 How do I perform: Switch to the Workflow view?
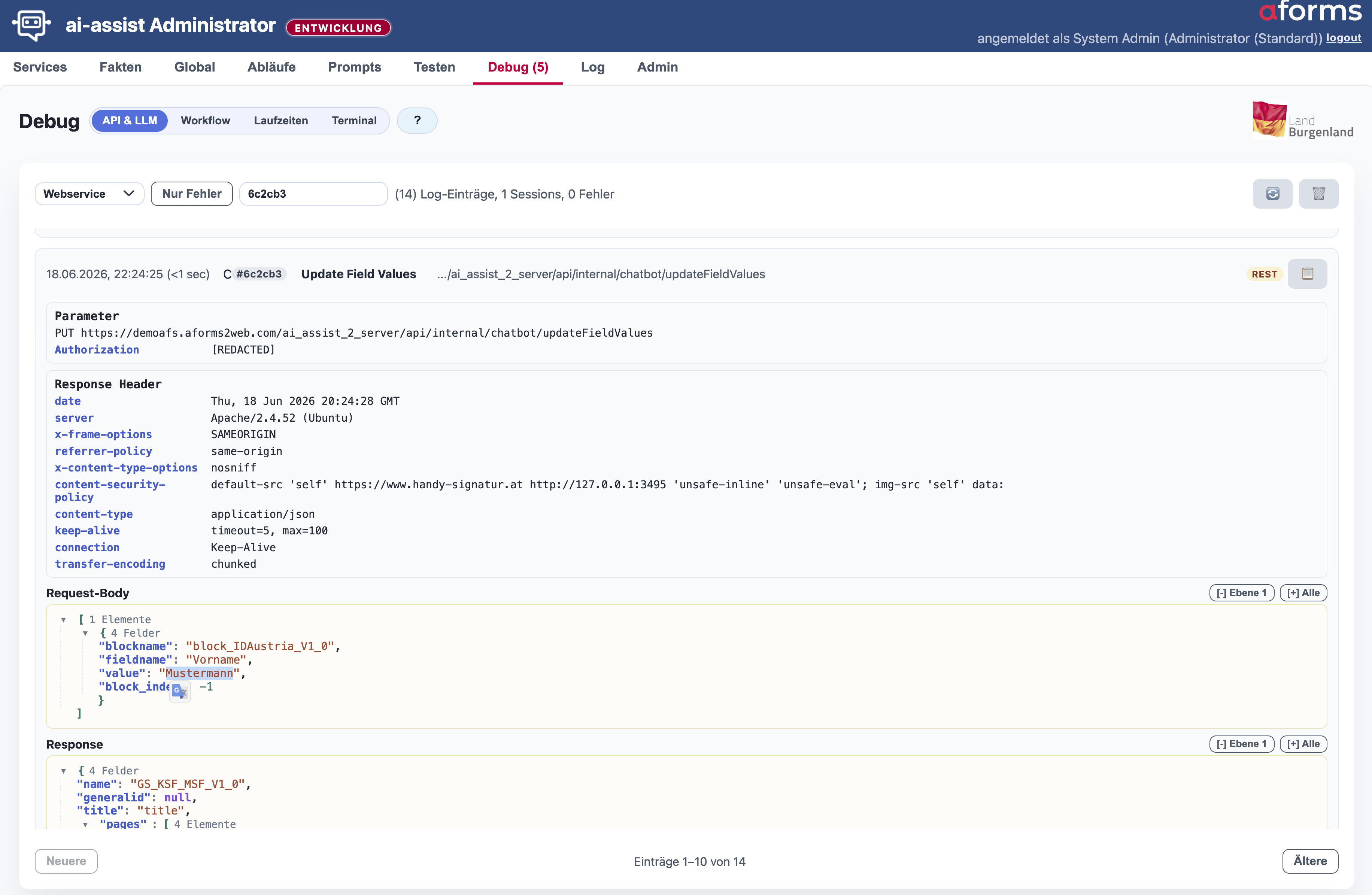point(205,121)
